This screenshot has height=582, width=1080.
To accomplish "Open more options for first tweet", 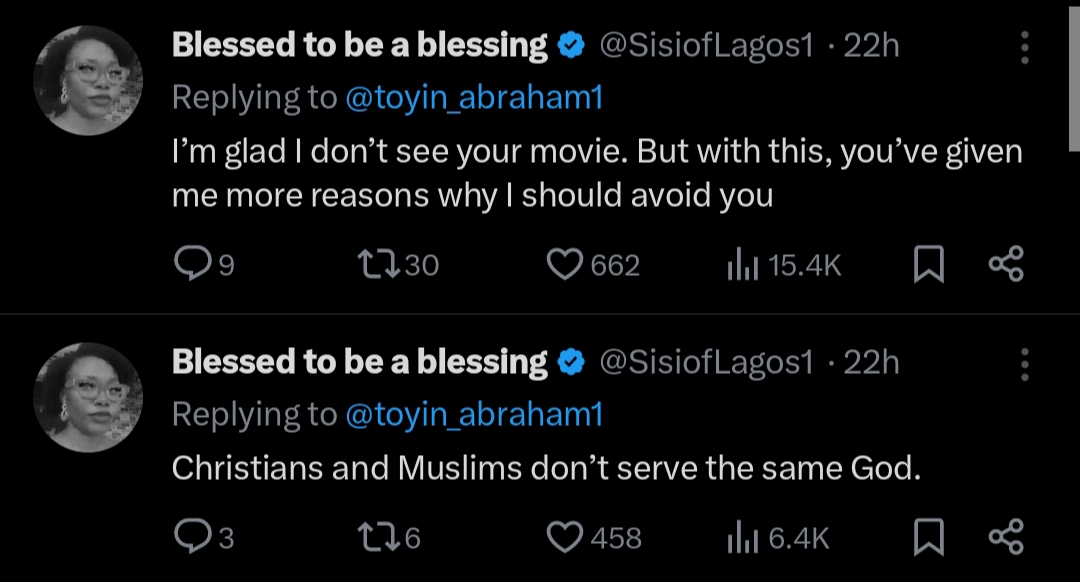I will pos(1025,47).
